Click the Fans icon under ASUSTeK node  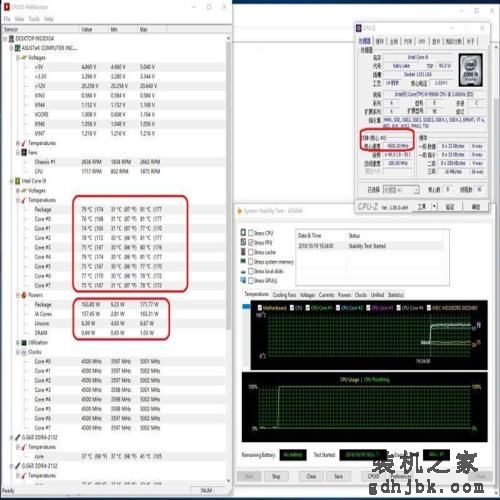24,152
